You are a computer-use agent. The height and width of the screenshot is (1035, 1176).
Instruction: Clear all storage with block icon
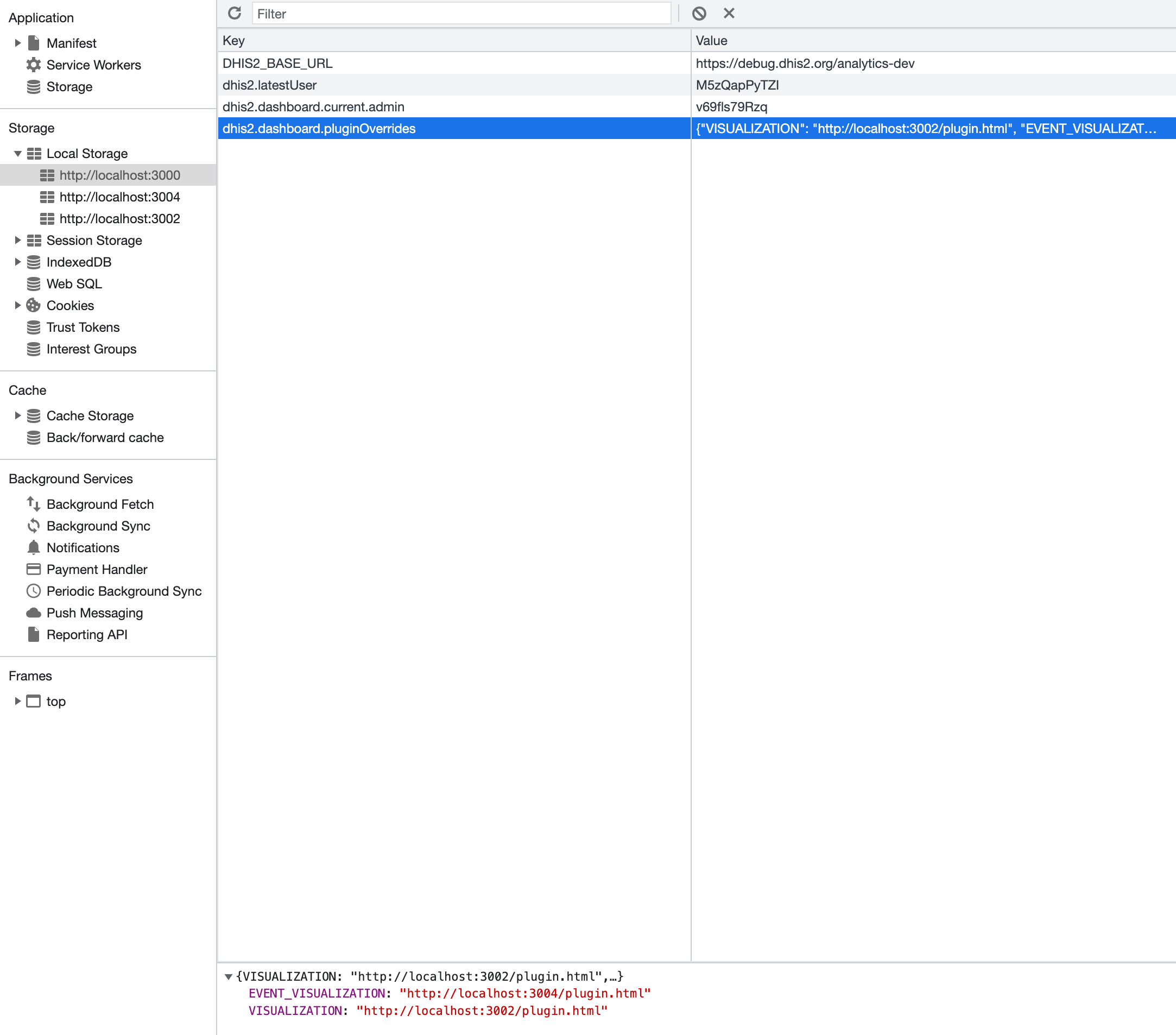(699, 12)
